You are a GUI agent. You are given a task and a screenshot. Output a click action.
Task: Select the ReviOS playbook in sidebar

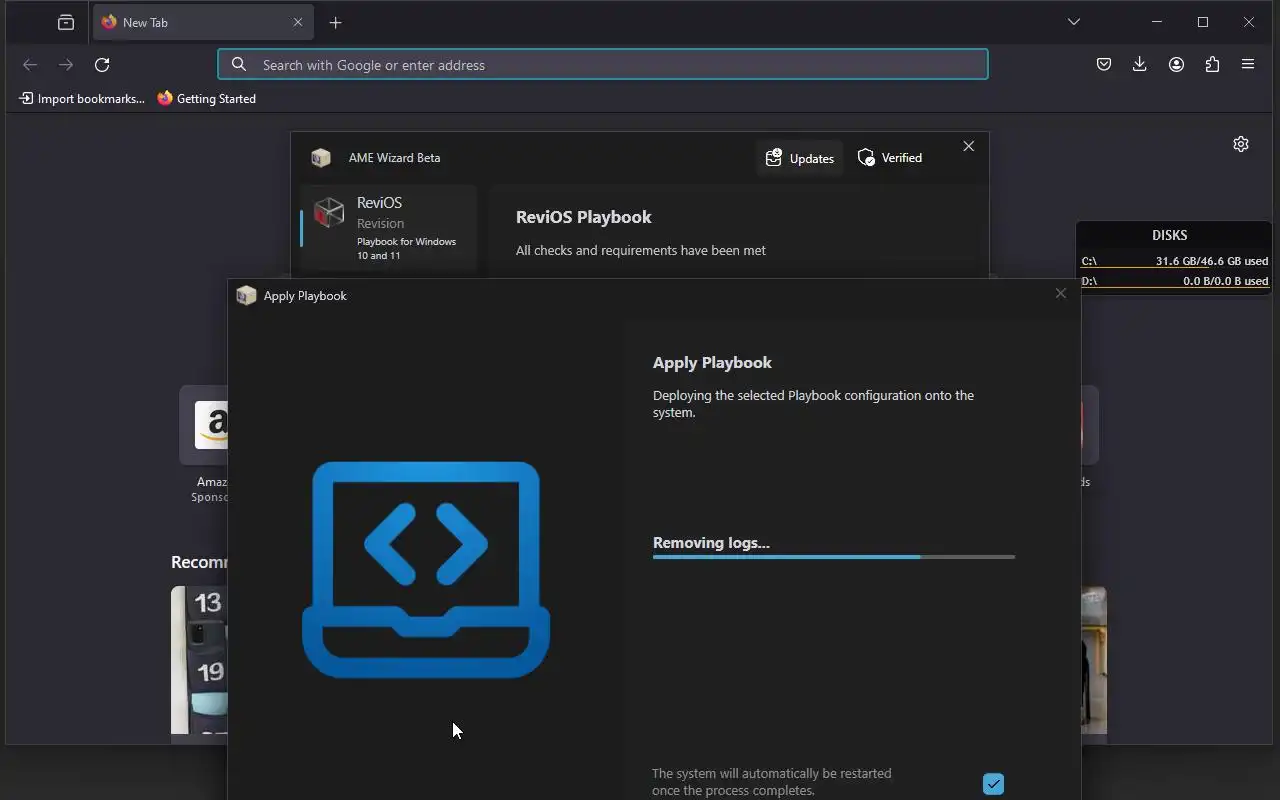pyautogui.click(x=389, y=228)
